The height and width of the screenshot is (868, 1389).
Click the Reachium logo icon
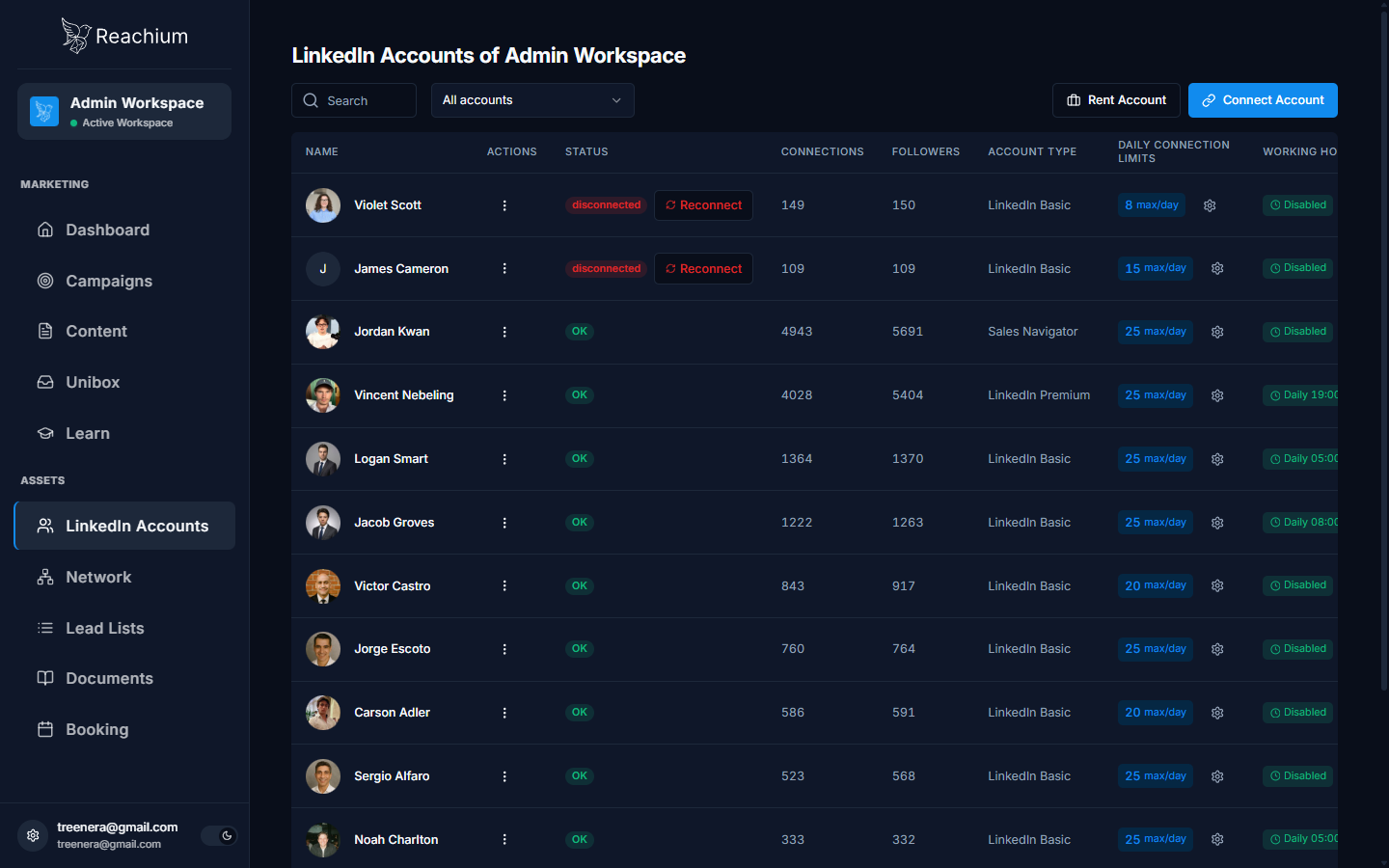coord(75,36)
